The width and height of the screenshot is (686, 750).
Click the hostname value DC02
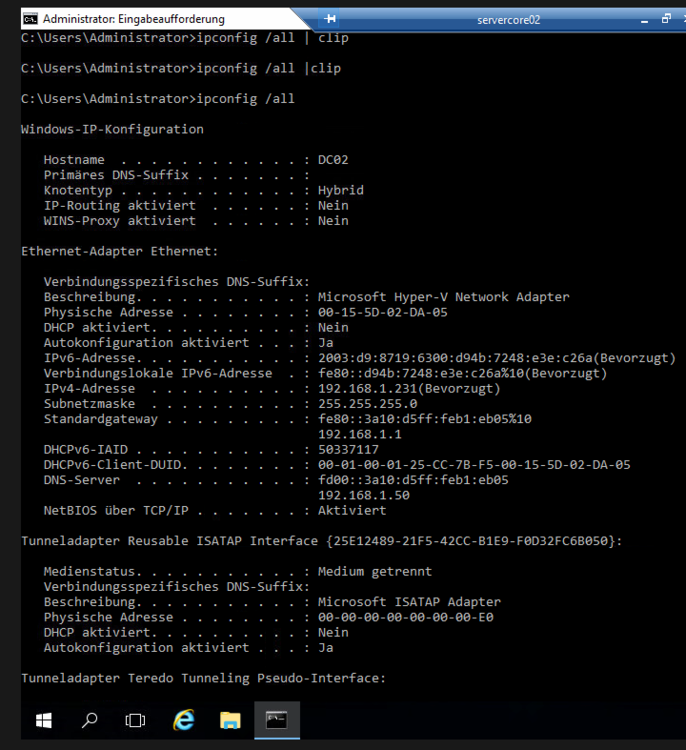coord(333,160)
